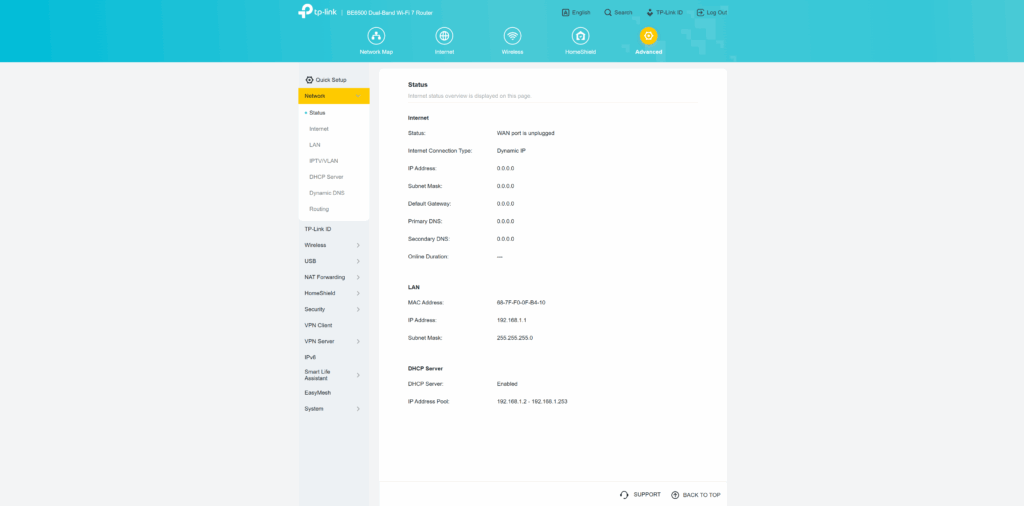Screen dimensions: 1024x506
Task: Expand the Smart Life Assistant chevron
Action: (x=358, y=375)
